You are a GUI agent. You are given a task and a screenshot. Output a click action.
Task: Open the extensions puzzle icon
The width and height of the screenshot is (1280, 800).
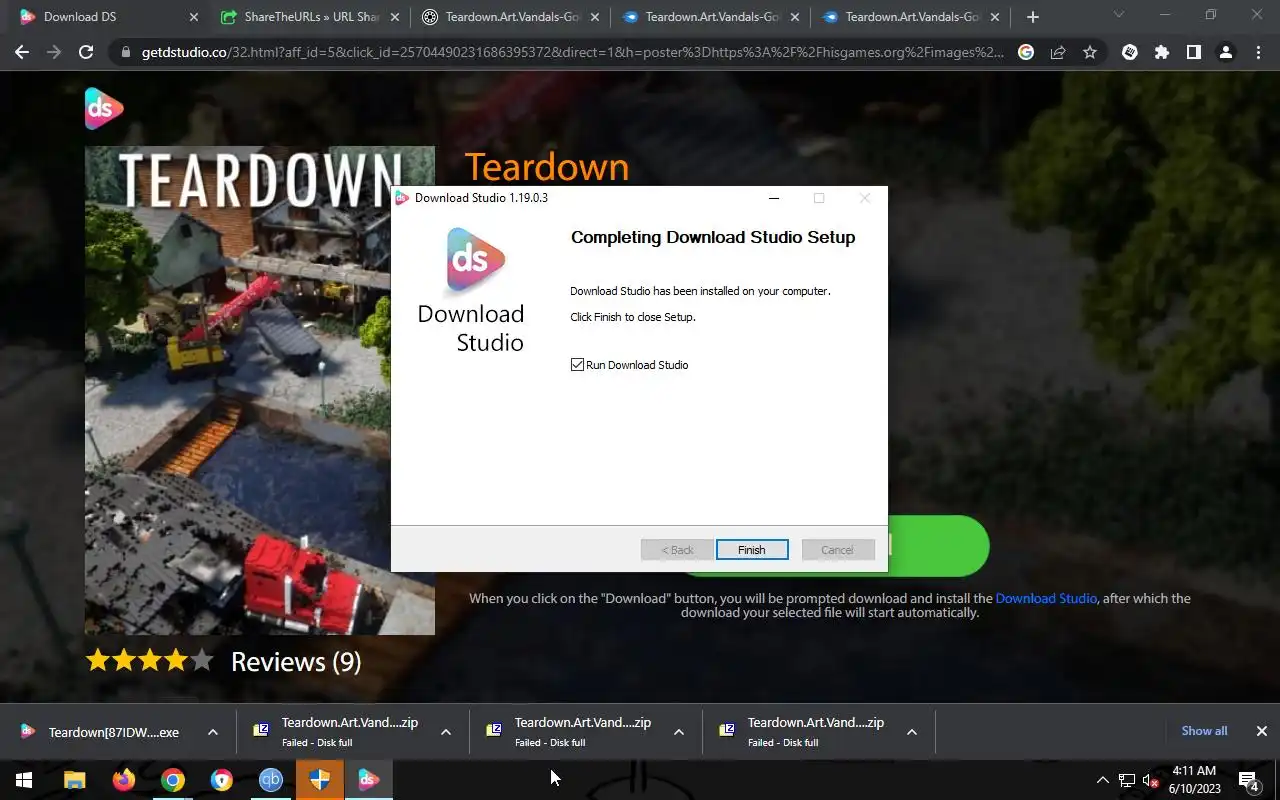pyautogui.click(x=1161, y=52)
